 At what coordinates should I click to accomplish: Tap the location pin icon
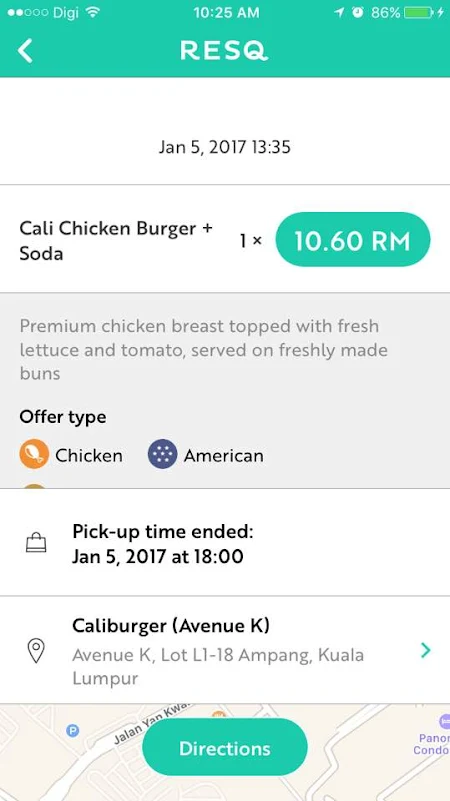tap(36, 650)
